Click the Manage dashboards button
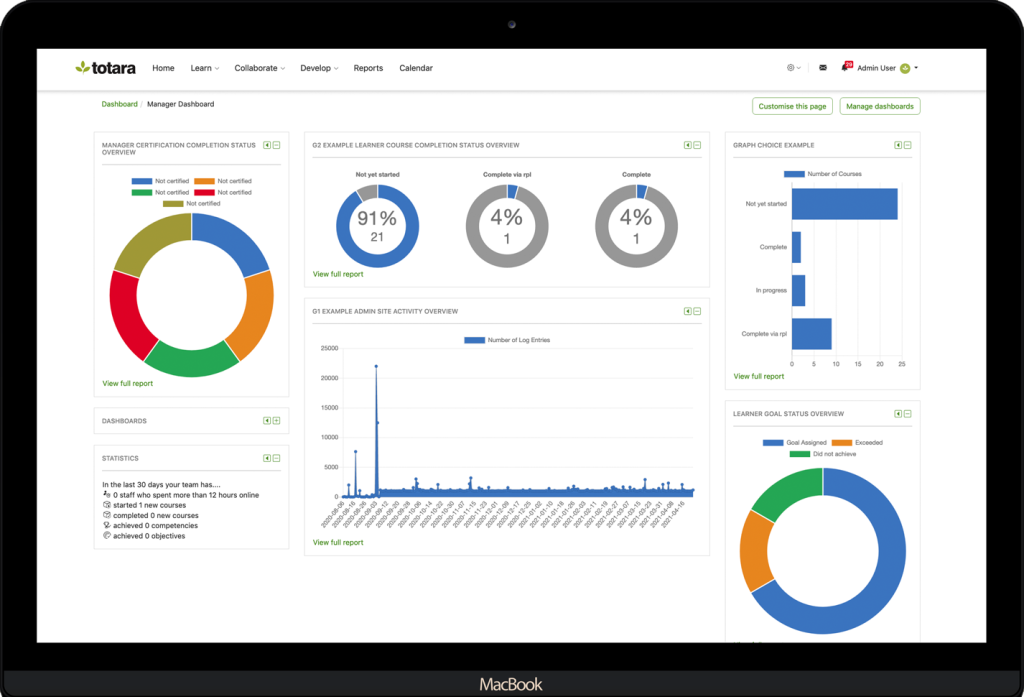 [879, 105]
